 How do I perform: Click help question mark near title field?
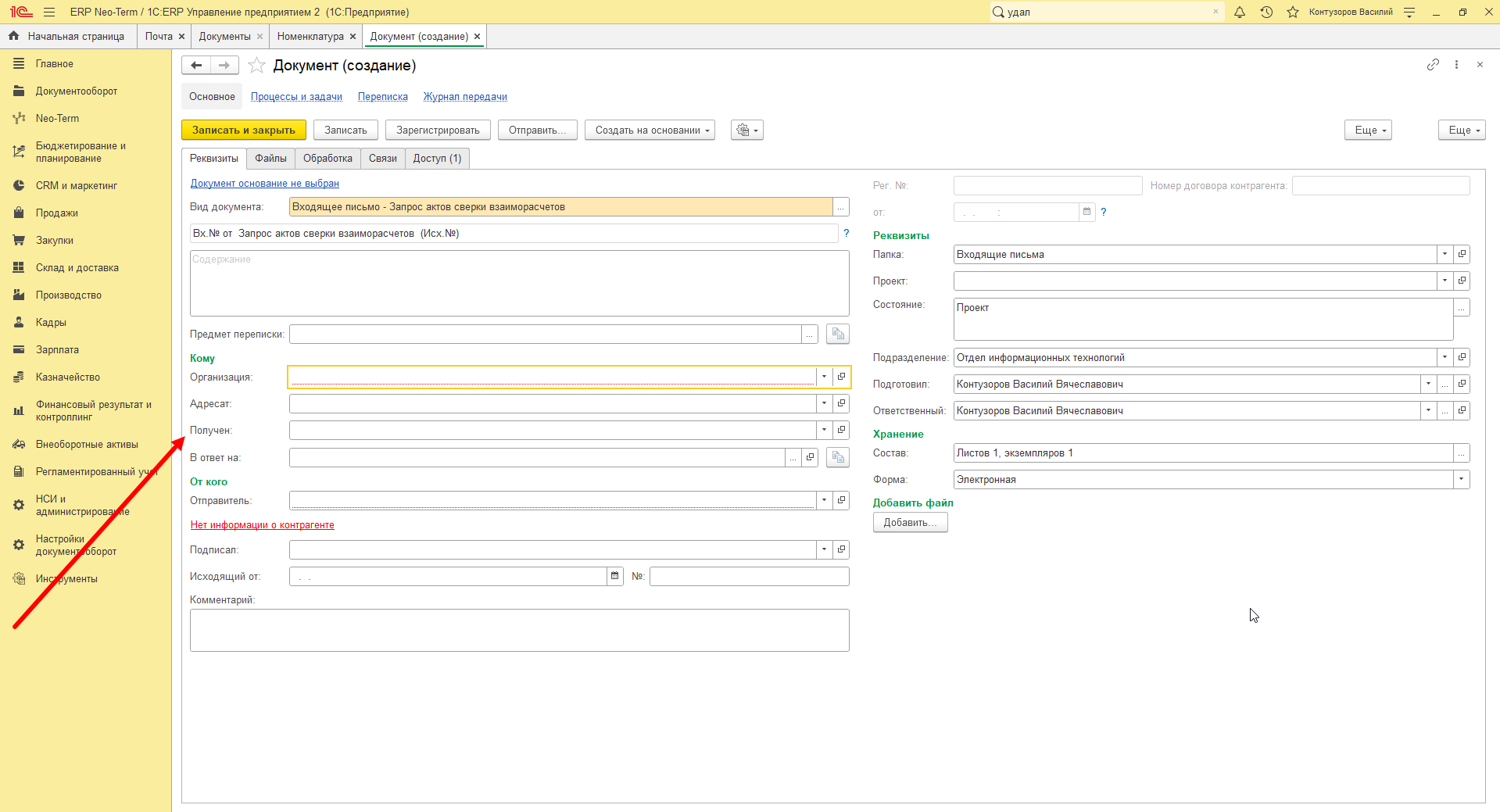(x=846, y=233)
